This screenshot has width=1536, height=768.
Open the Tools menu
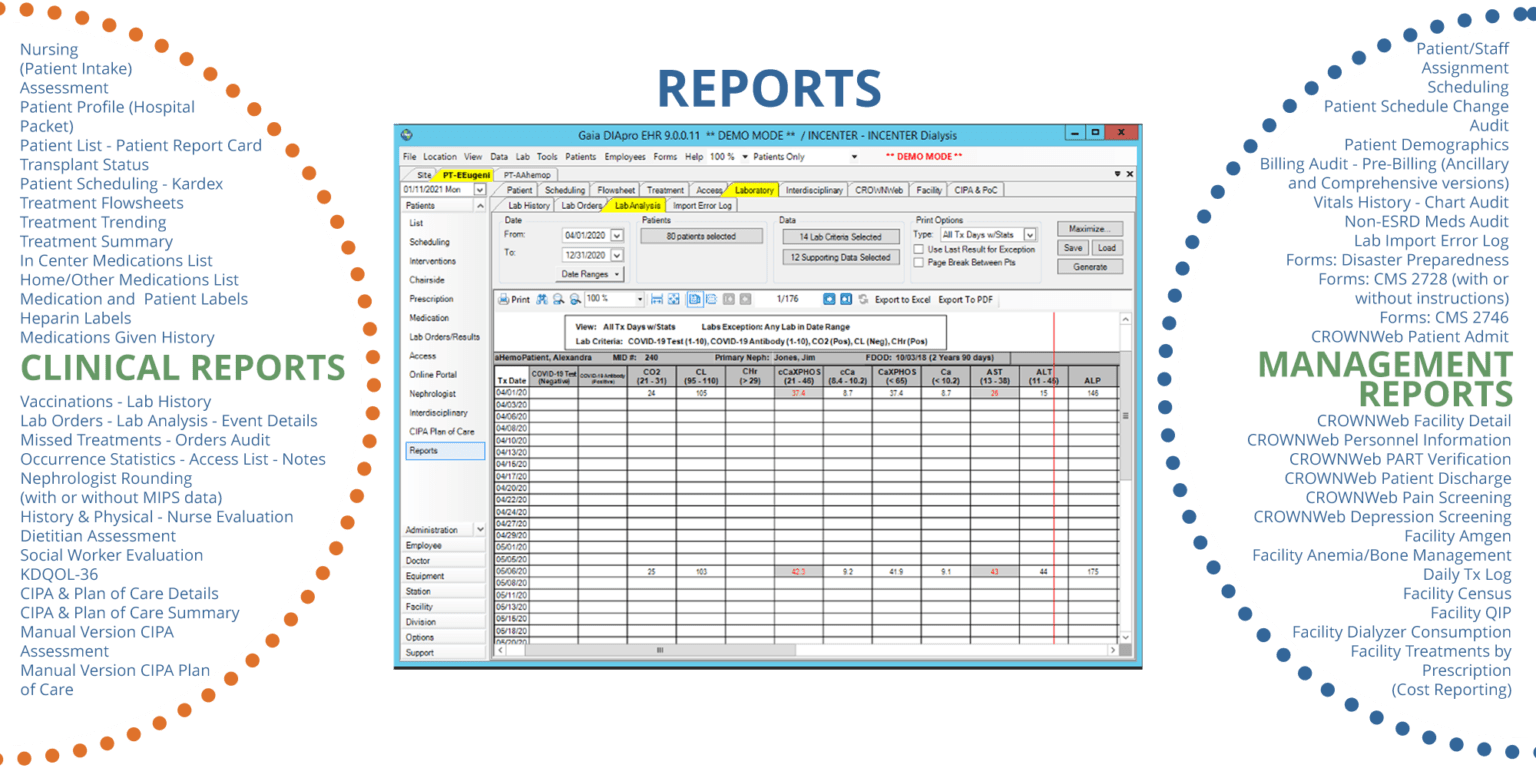click(x=546, y=156)
